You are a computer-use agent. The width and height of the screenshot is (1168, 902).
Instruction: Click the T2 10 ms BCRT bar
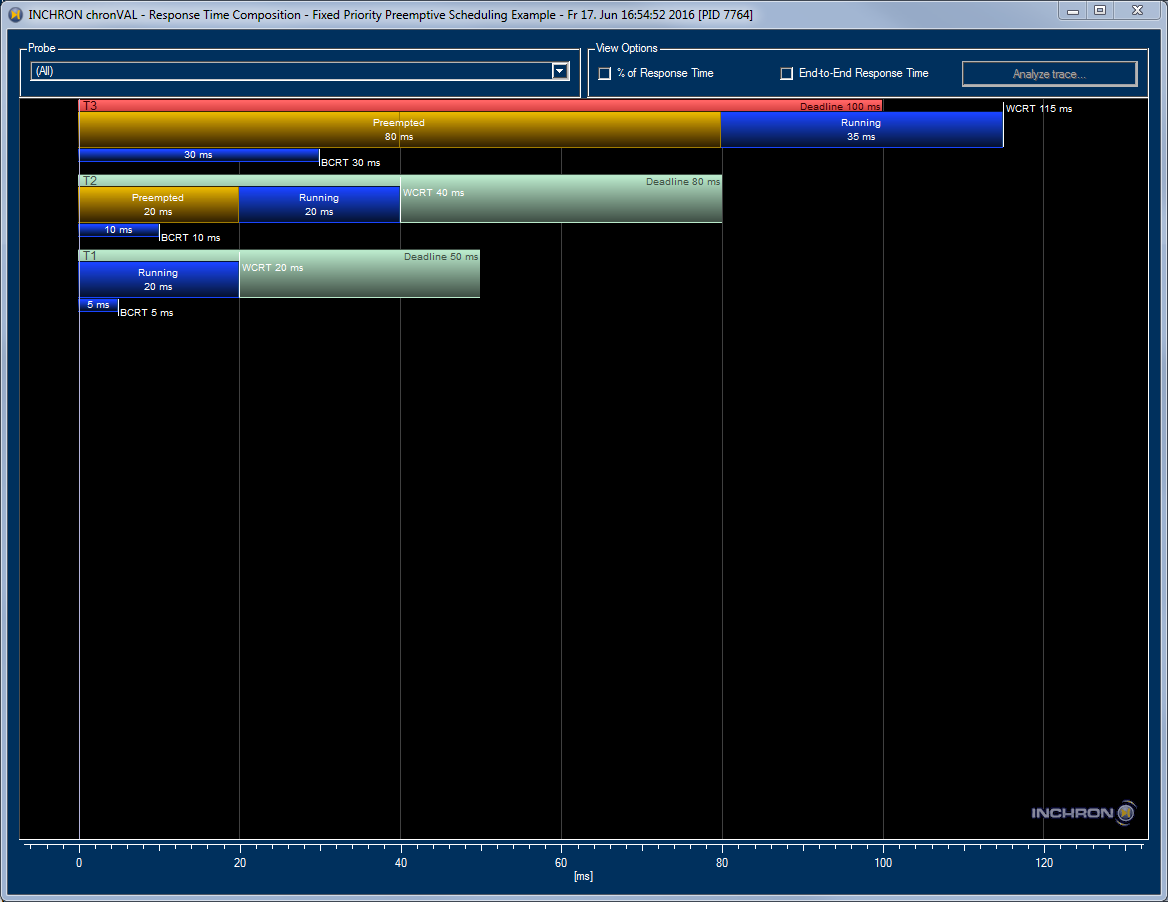119,230
